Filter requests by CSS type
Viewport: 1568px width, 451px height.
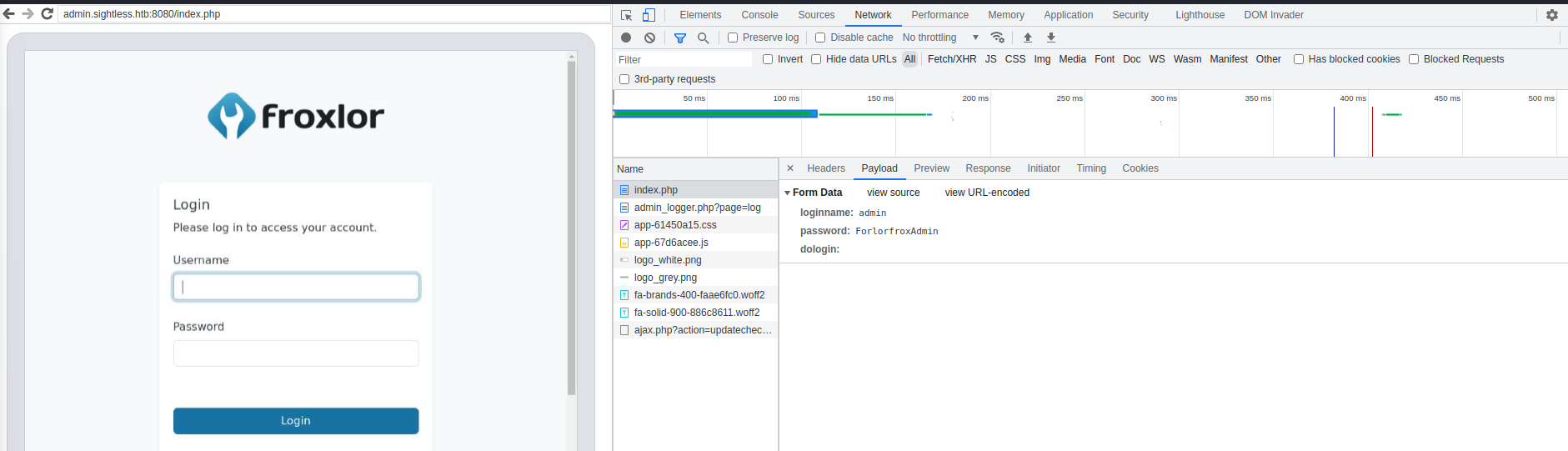(1015, 59)
